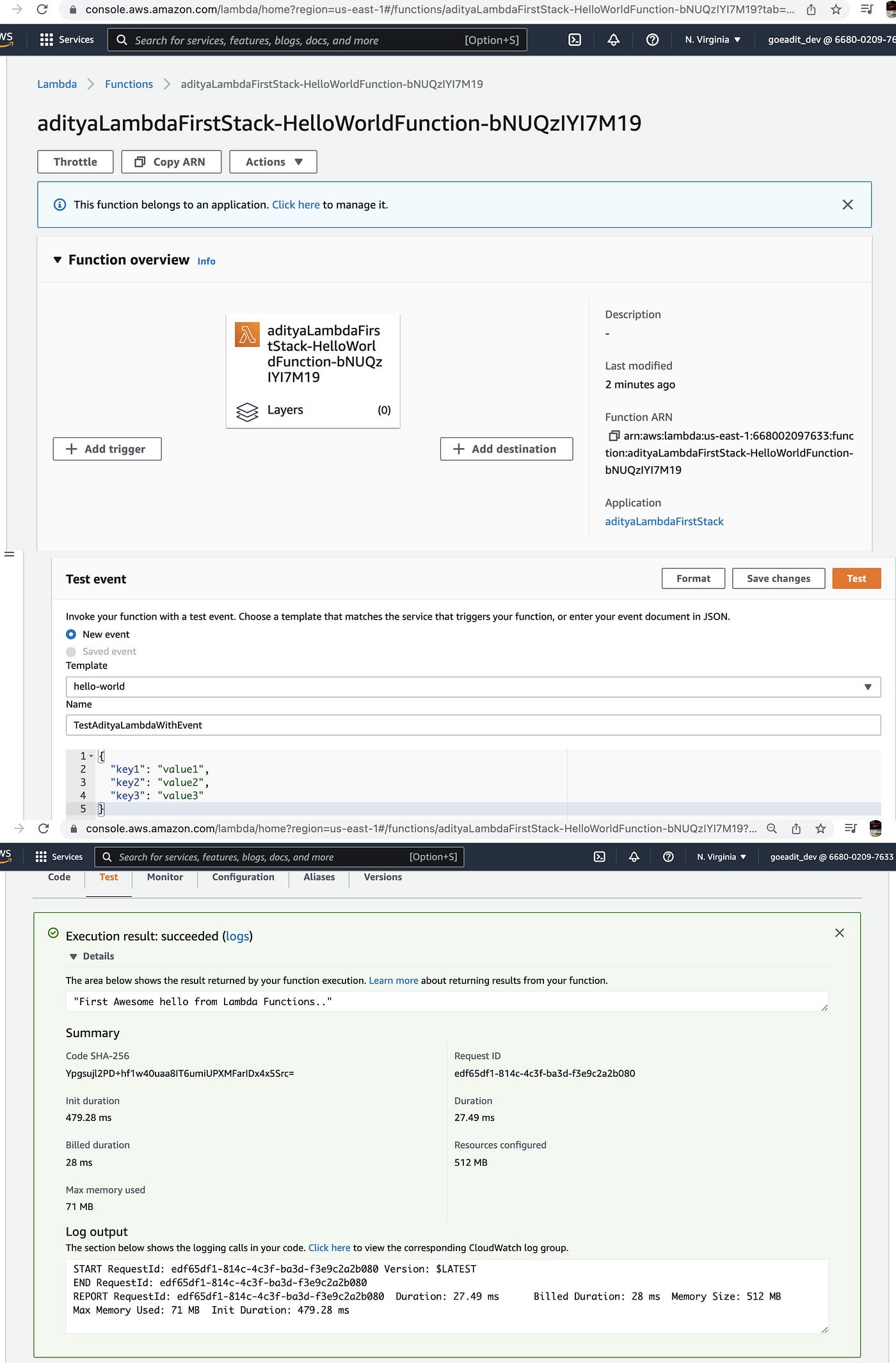Edit the event Name field
896x1363 pixels.
473,725
